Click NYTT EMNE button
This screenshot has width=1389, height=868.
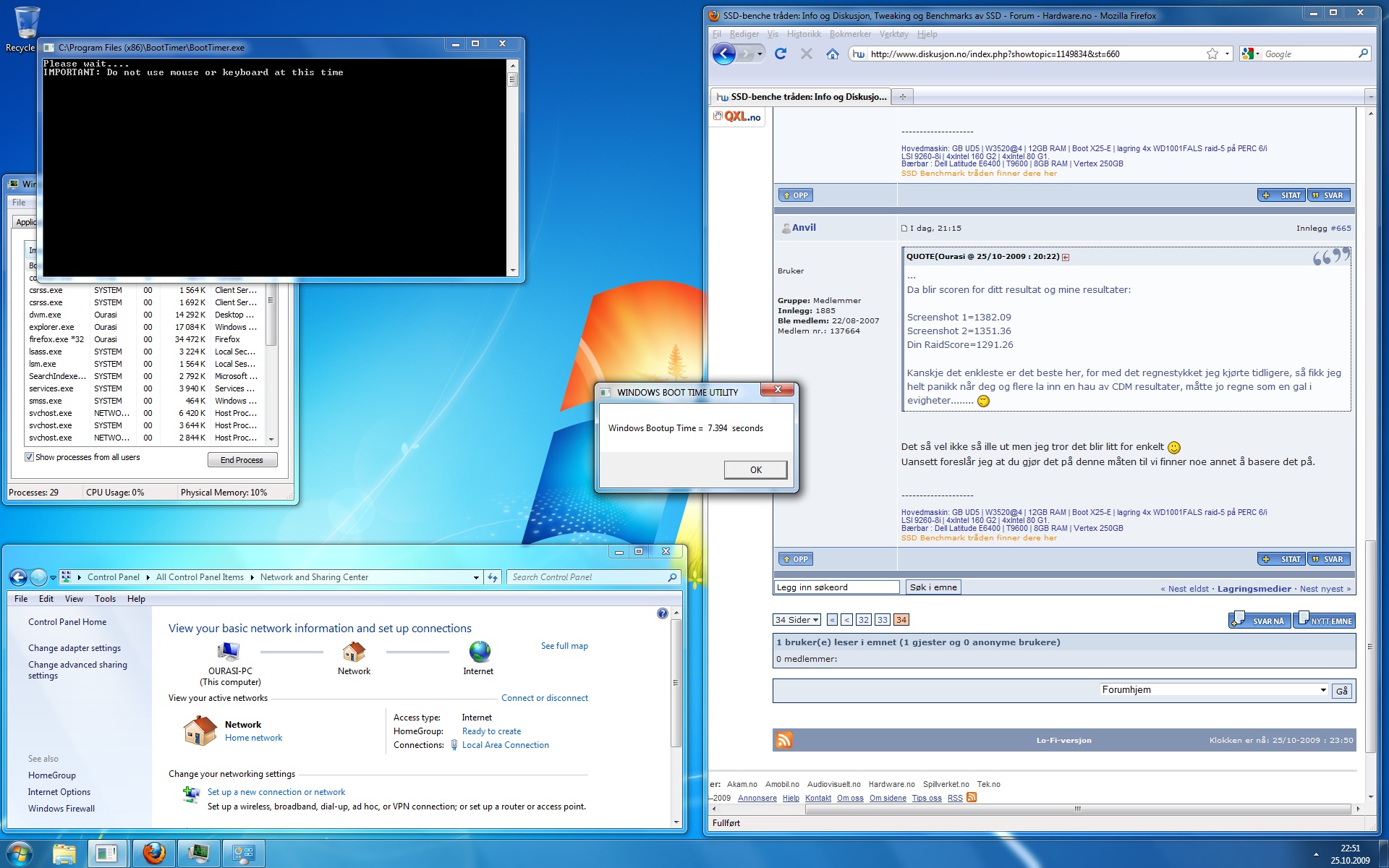point(1324,620)
